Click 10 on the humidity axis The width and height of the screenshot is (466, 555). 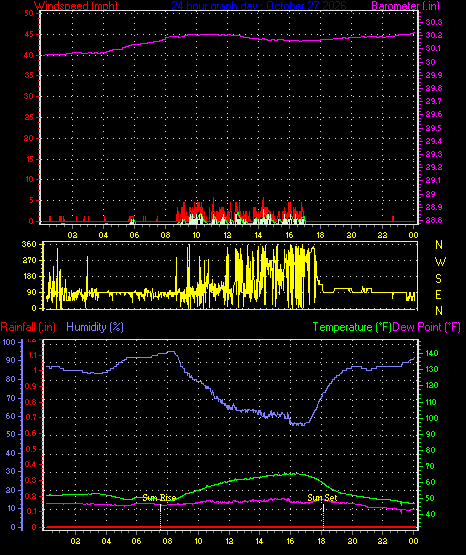coord(11,509)
